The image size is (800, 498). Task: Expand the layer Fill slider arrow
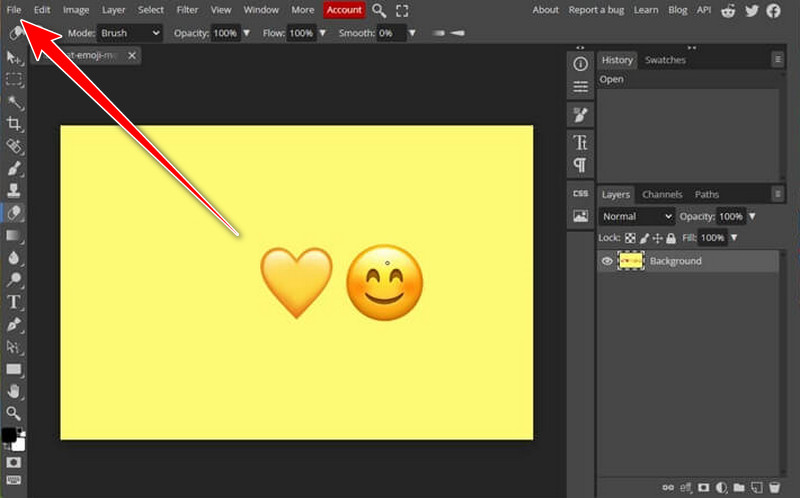coord(736,238)
